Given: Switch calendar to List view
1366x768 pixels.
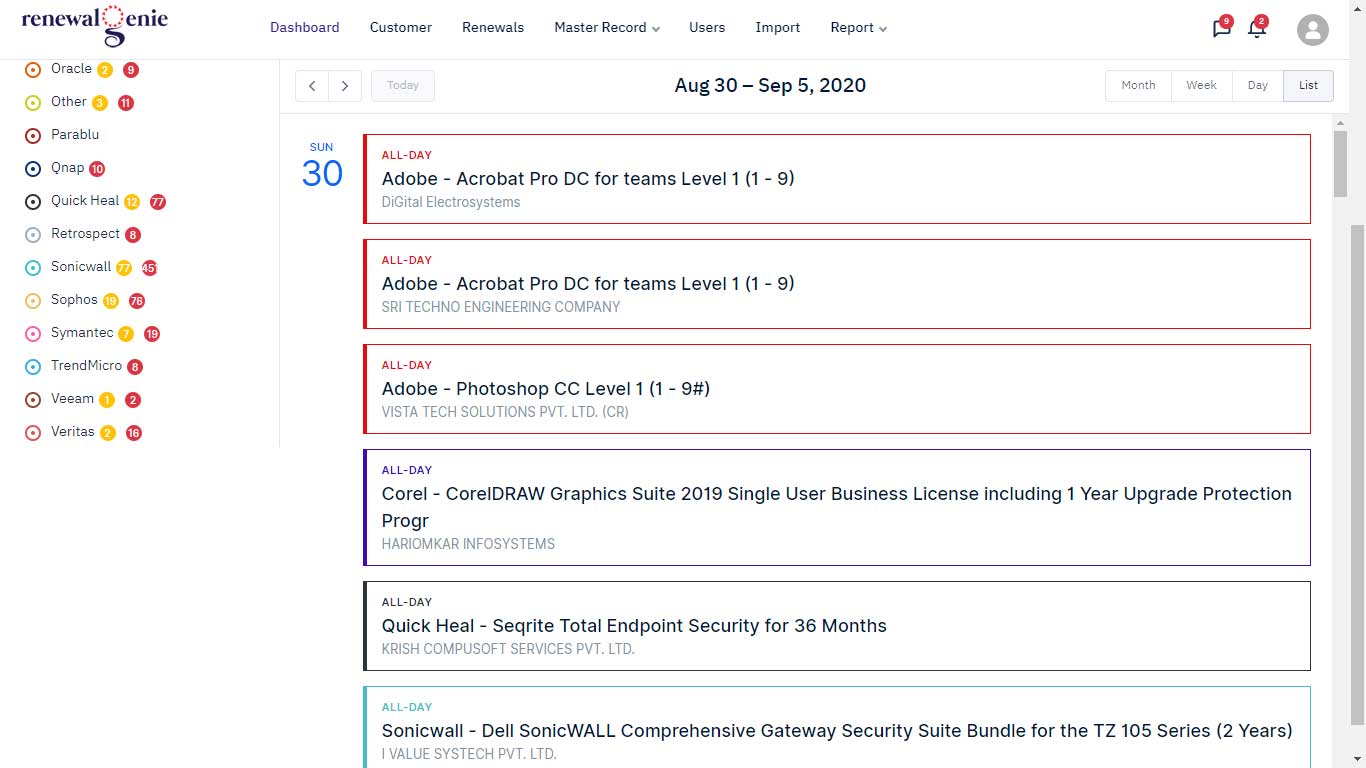Looking at the screenshot, I should pos(1308,86).
